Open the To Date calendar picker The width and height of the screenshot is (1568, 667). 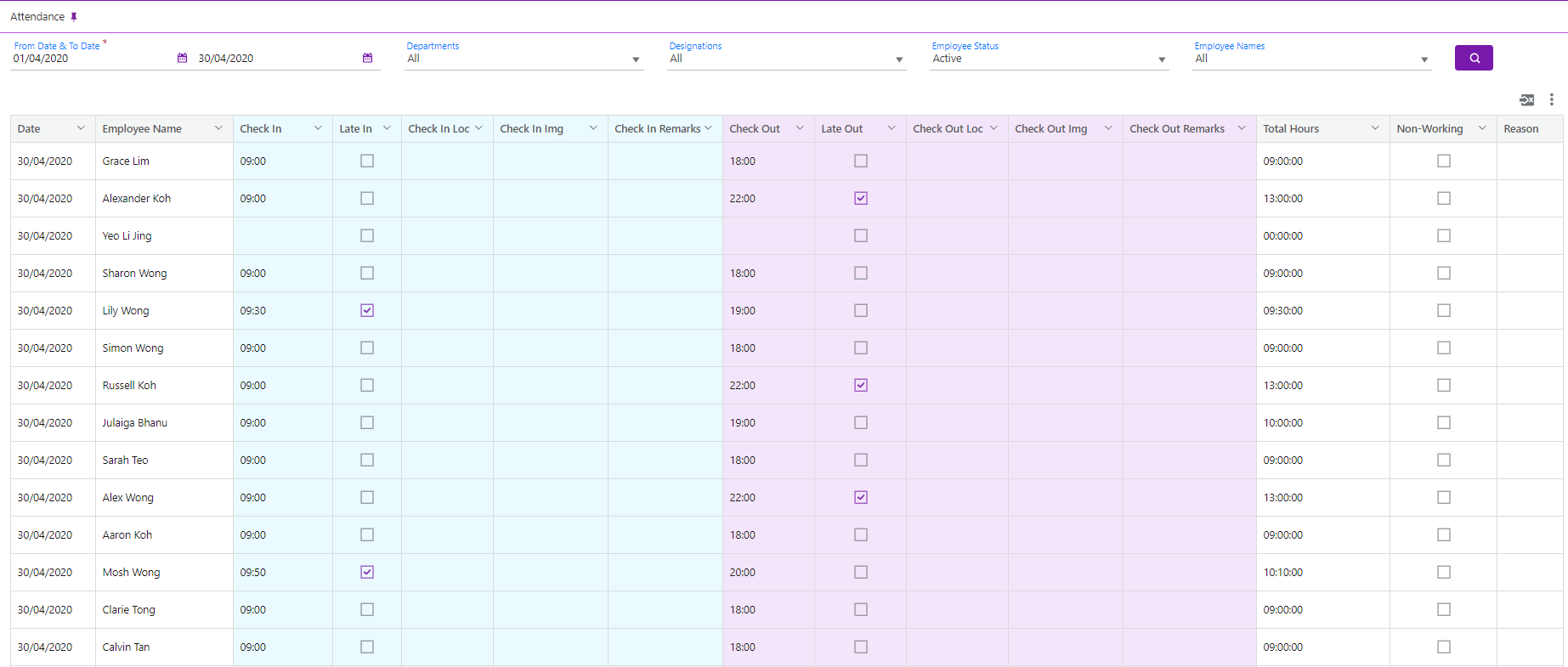point(367,58)
